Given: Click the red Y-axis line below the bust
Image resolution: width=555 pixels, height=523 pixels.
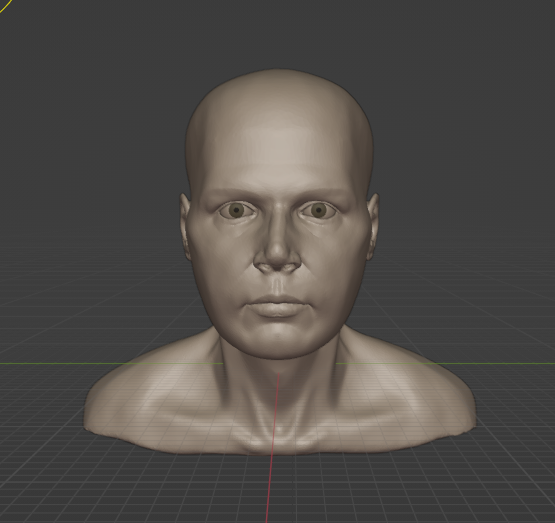Looking at the screenshot, I should click(x=270, y=488).
